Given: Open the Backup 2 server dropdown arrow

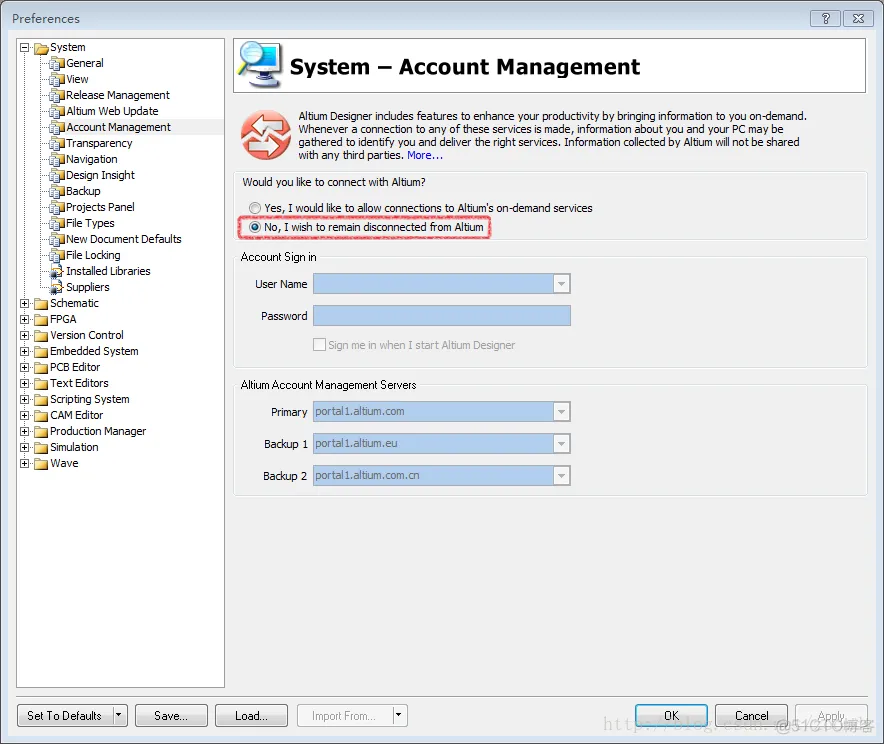Looking at the screenshot, I should [x=561, y=476].
